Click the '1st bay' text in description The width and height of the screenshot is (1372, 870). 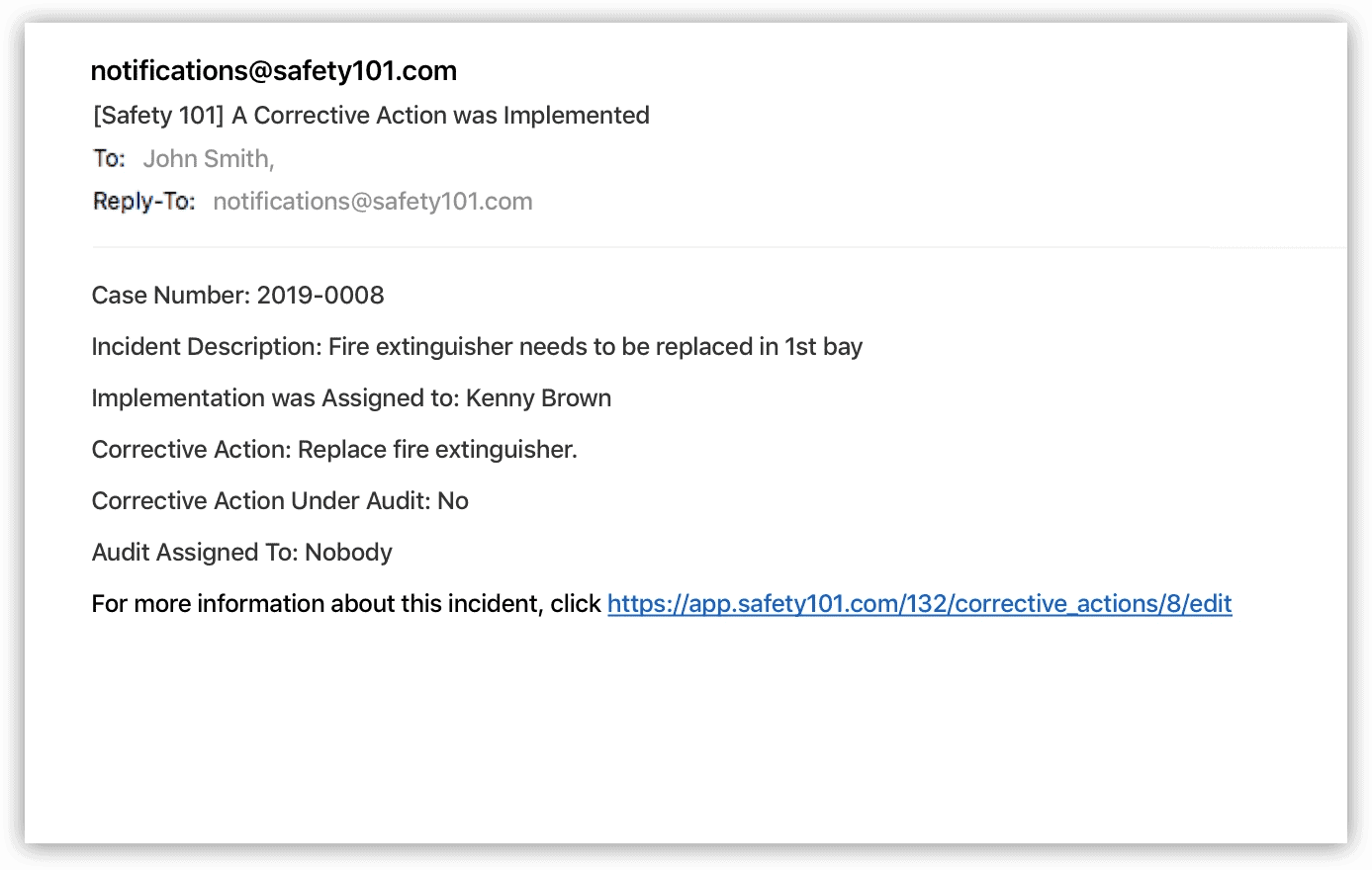point(824,347)
